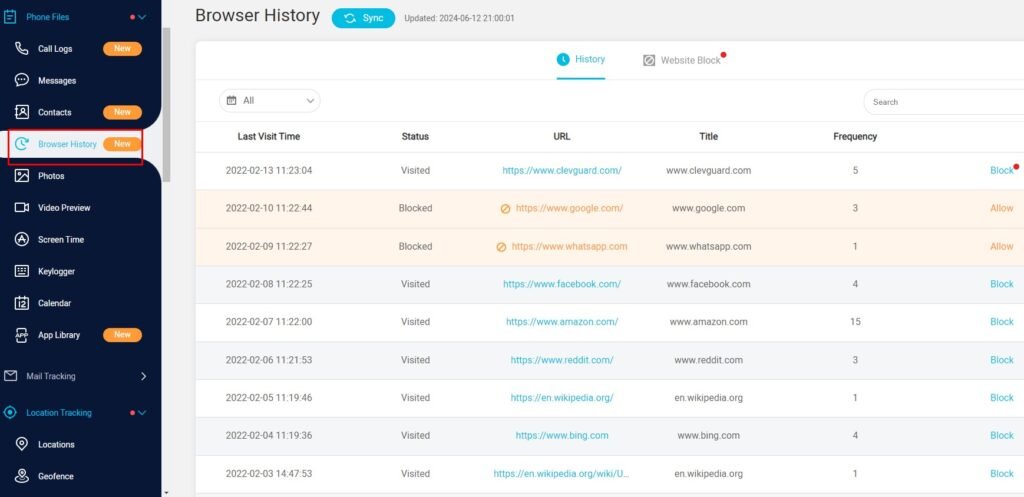Screen dimensions: 1024x497
Task: Switch to the Website Block tab
Action: (682, 60)
